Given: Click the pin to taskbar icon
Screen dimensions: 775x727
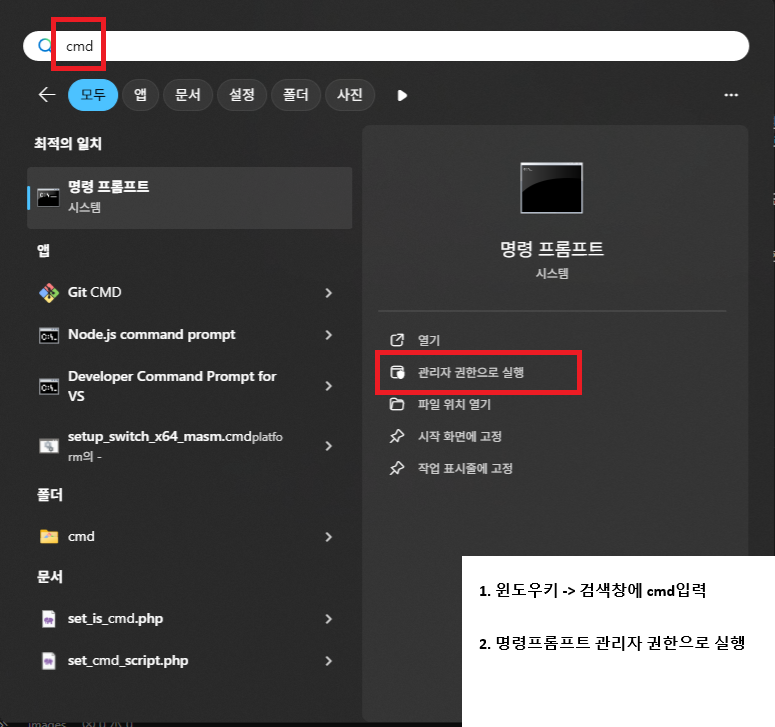Looking at the screenshot, I should (x=397, y=468).
